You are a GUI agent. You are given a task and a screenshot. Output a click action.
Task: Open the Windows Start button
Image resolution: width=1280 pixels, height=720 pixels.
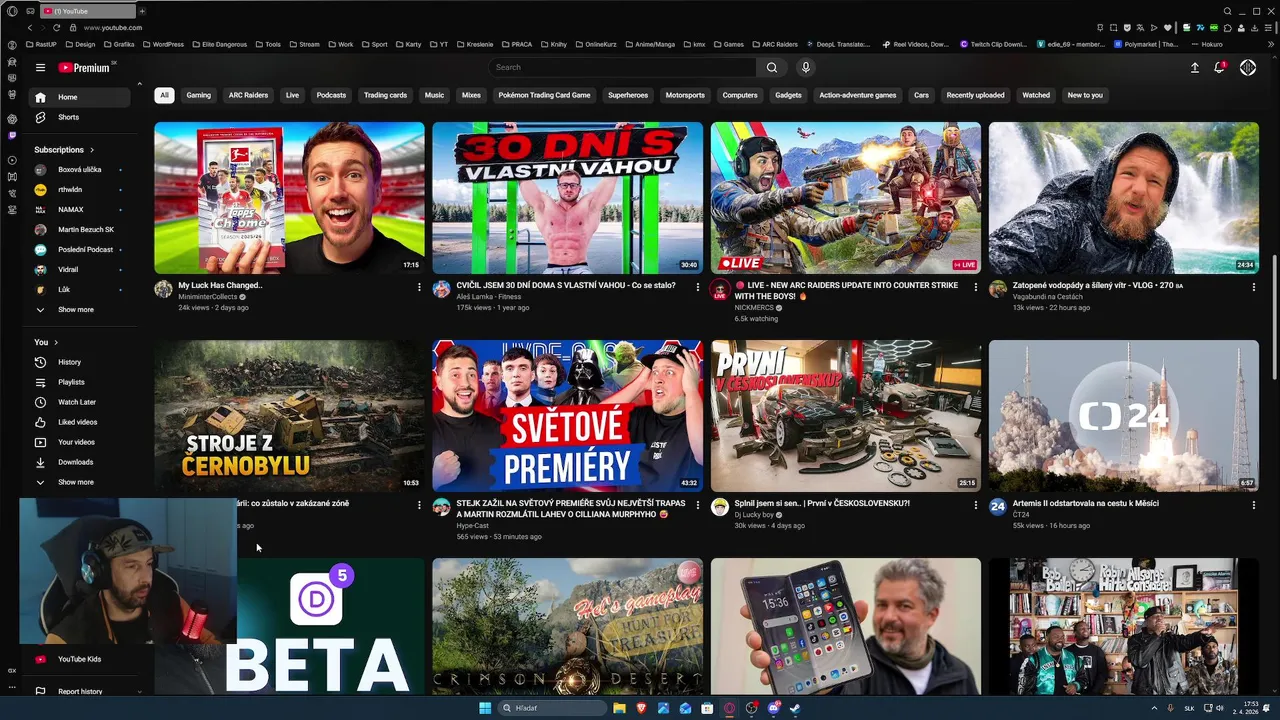[485, 708]
